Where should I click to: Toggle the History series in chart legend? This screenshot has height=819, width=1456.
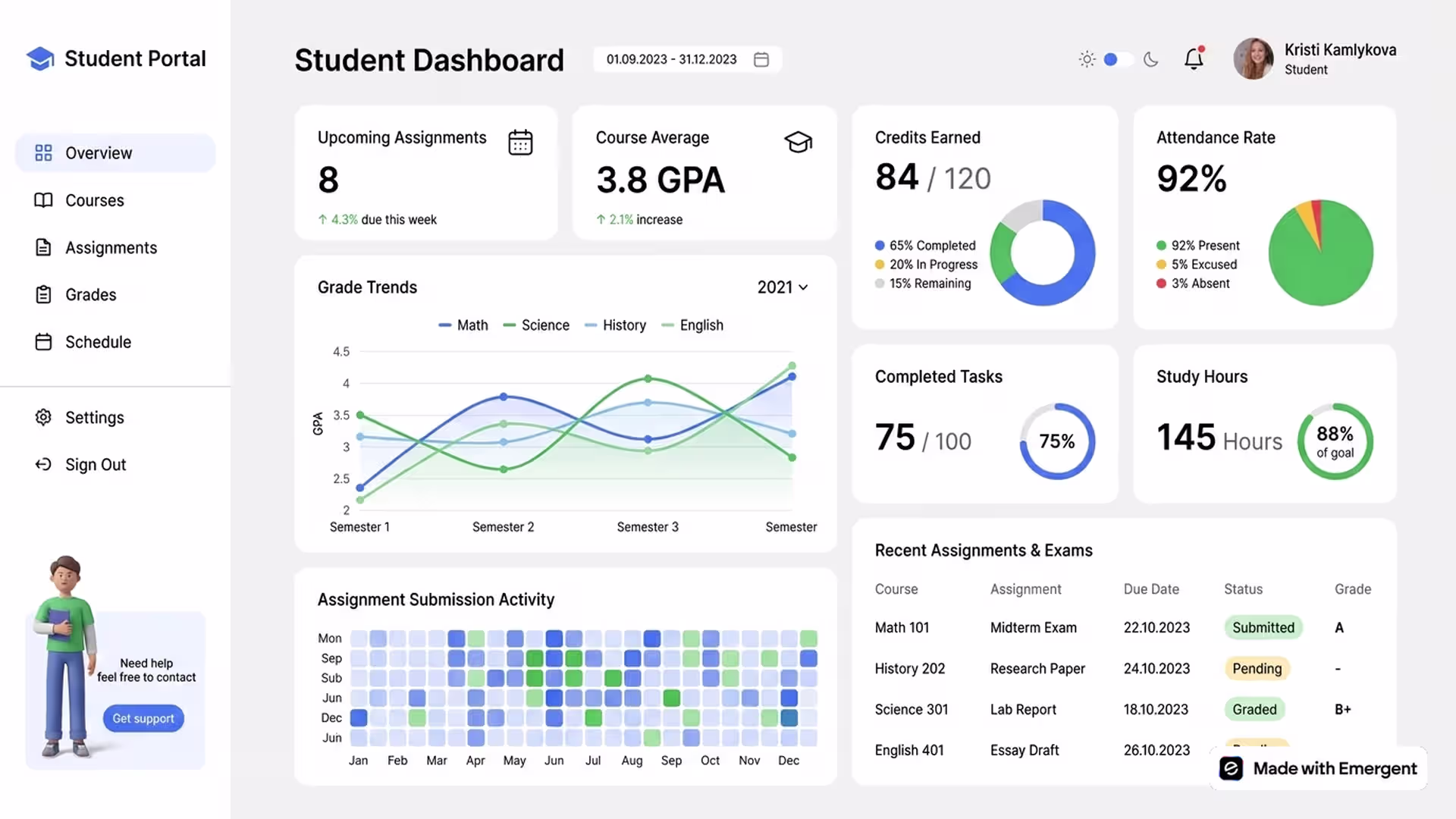point(616,325)
